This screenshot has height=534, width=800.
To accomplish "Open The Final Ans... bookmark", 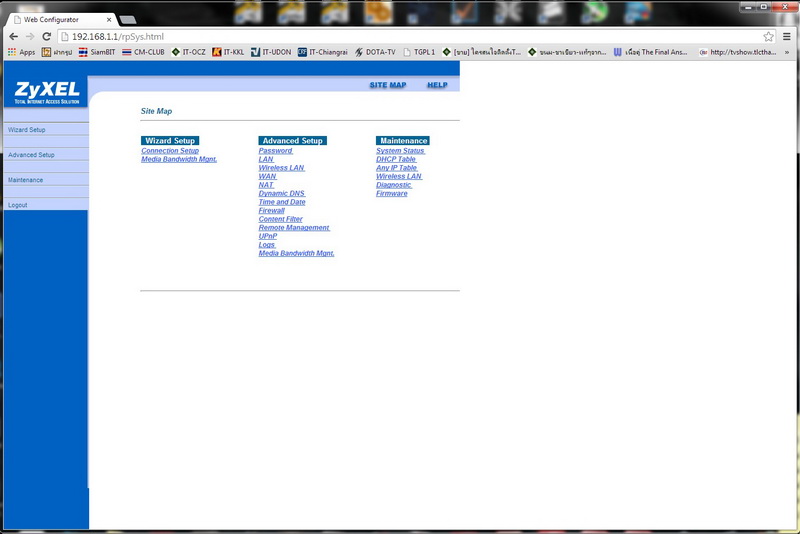I will click(x=651, y=52).
